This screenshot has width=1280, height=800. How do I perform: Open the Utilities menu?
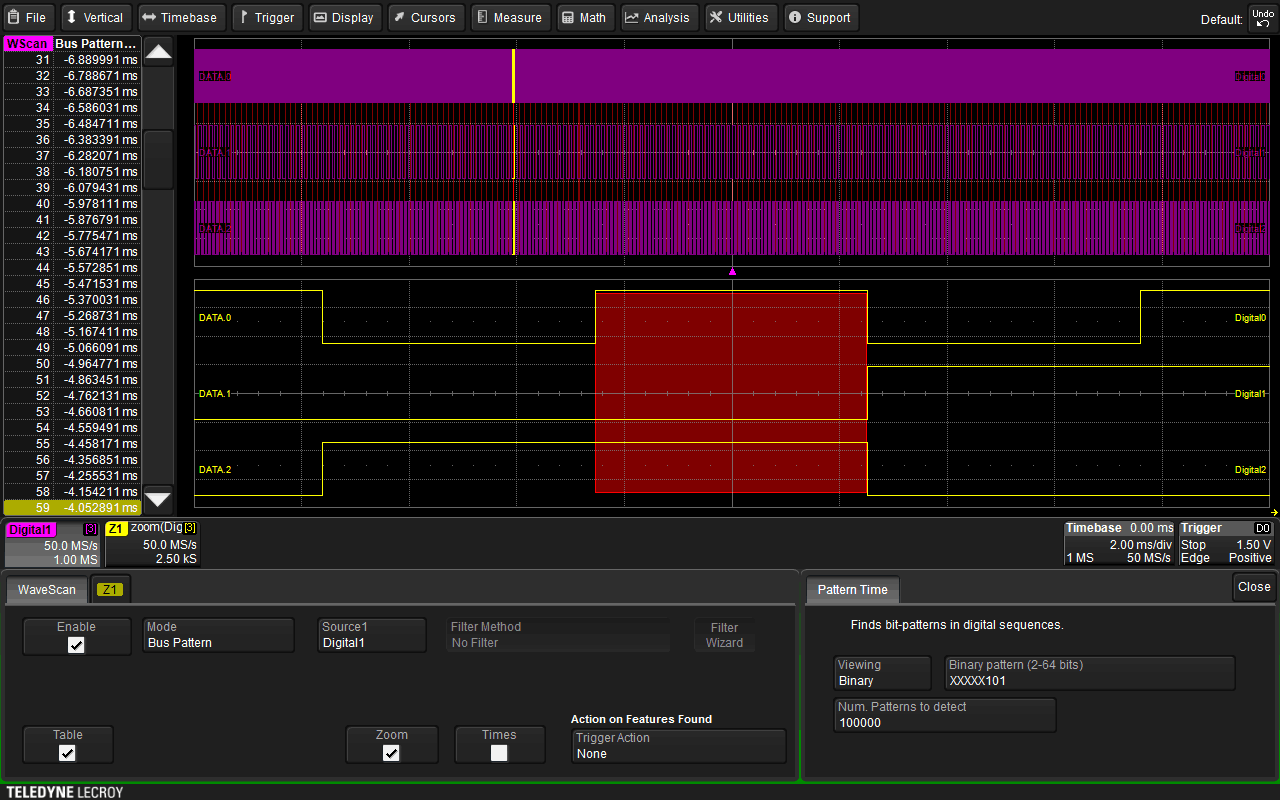[x=740, y=17]
